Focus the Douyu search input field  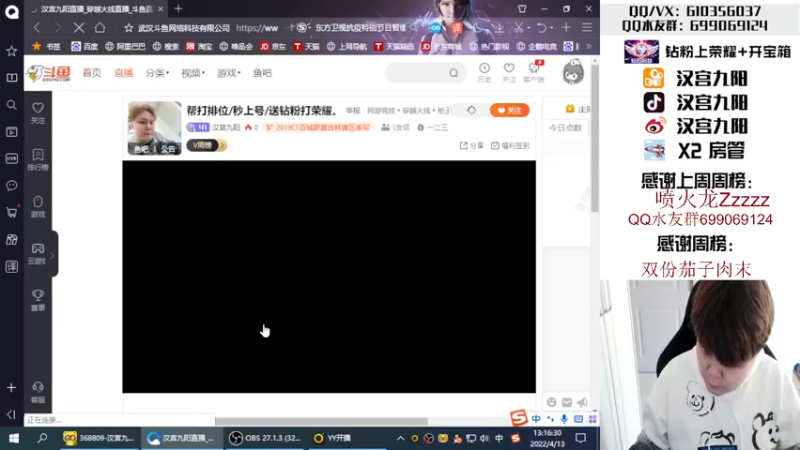tap(418, 73)
